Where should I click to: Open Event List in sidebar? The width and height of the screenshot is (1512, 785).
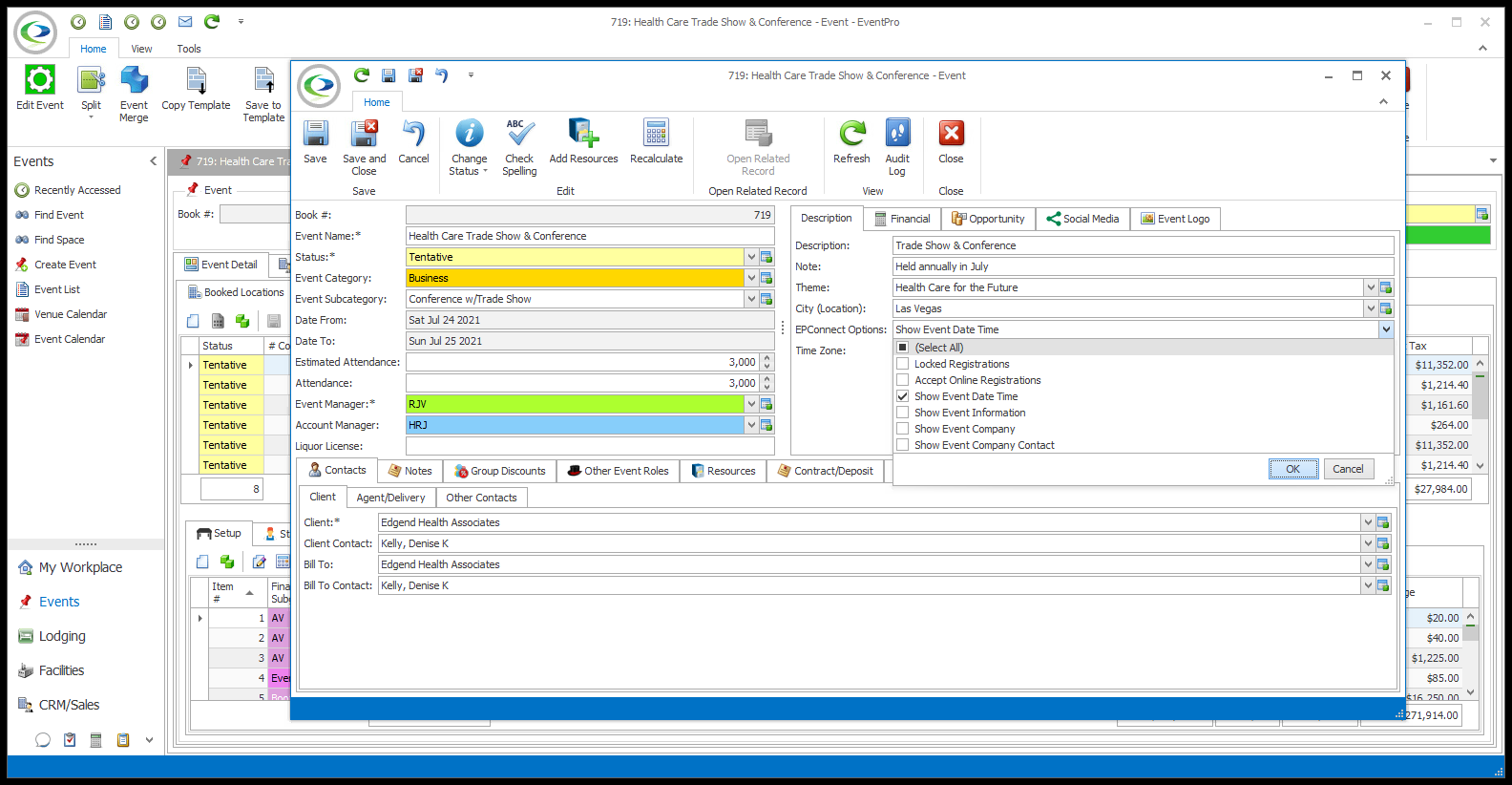coord(48,289)
